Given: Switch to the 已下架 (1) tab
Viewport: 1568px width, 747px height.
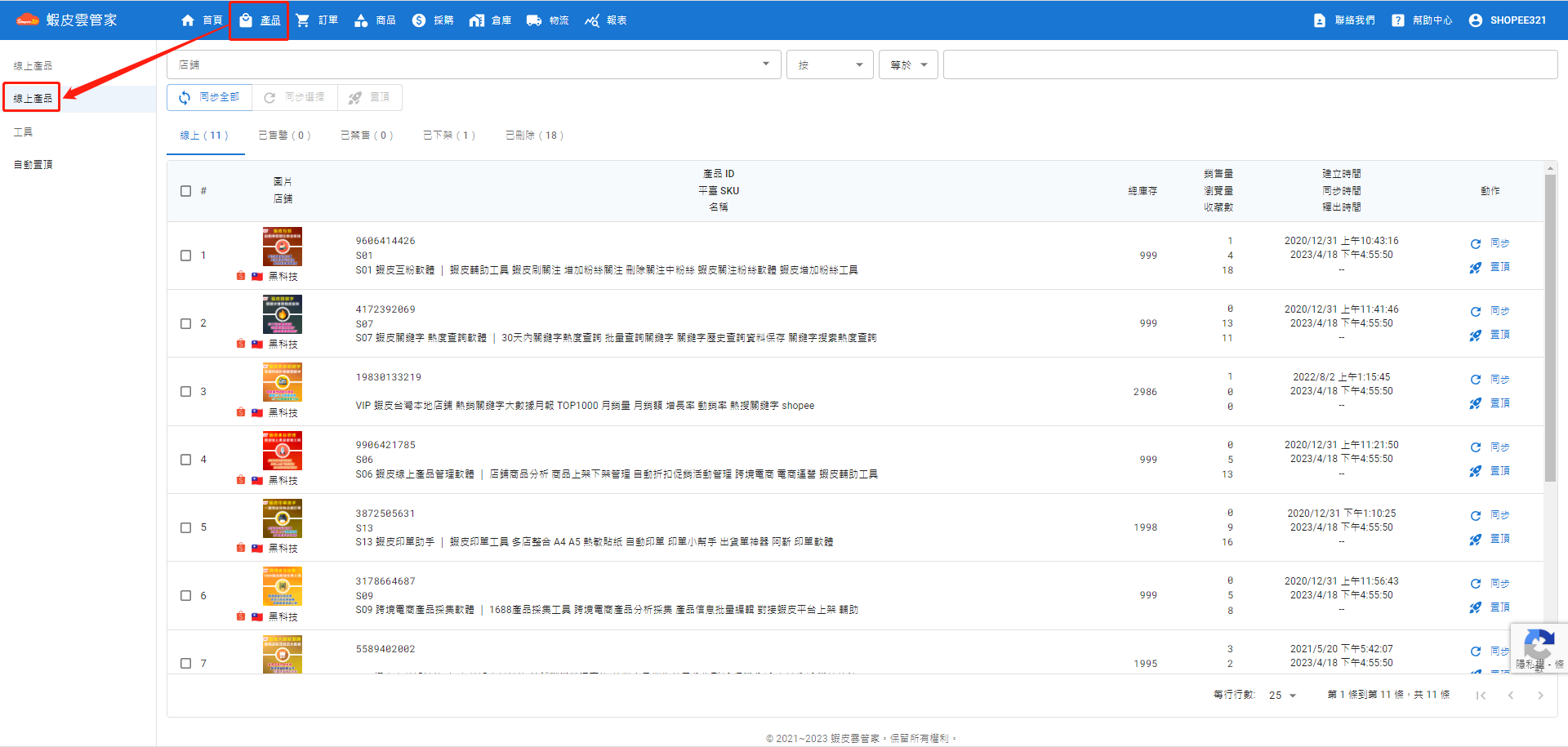Looking at the screenshot, I should click(x=448, y=136).
